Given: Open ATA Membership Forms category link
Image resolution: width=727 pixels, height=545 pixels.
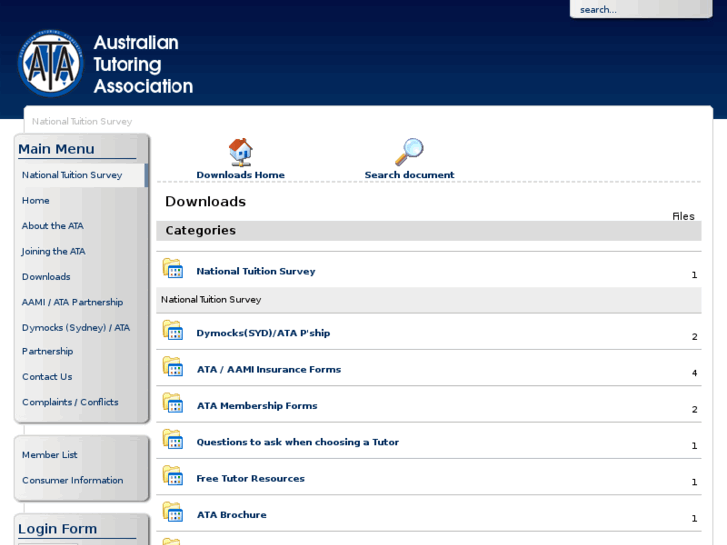Looking at the screenshot, I should pos(257,406).
